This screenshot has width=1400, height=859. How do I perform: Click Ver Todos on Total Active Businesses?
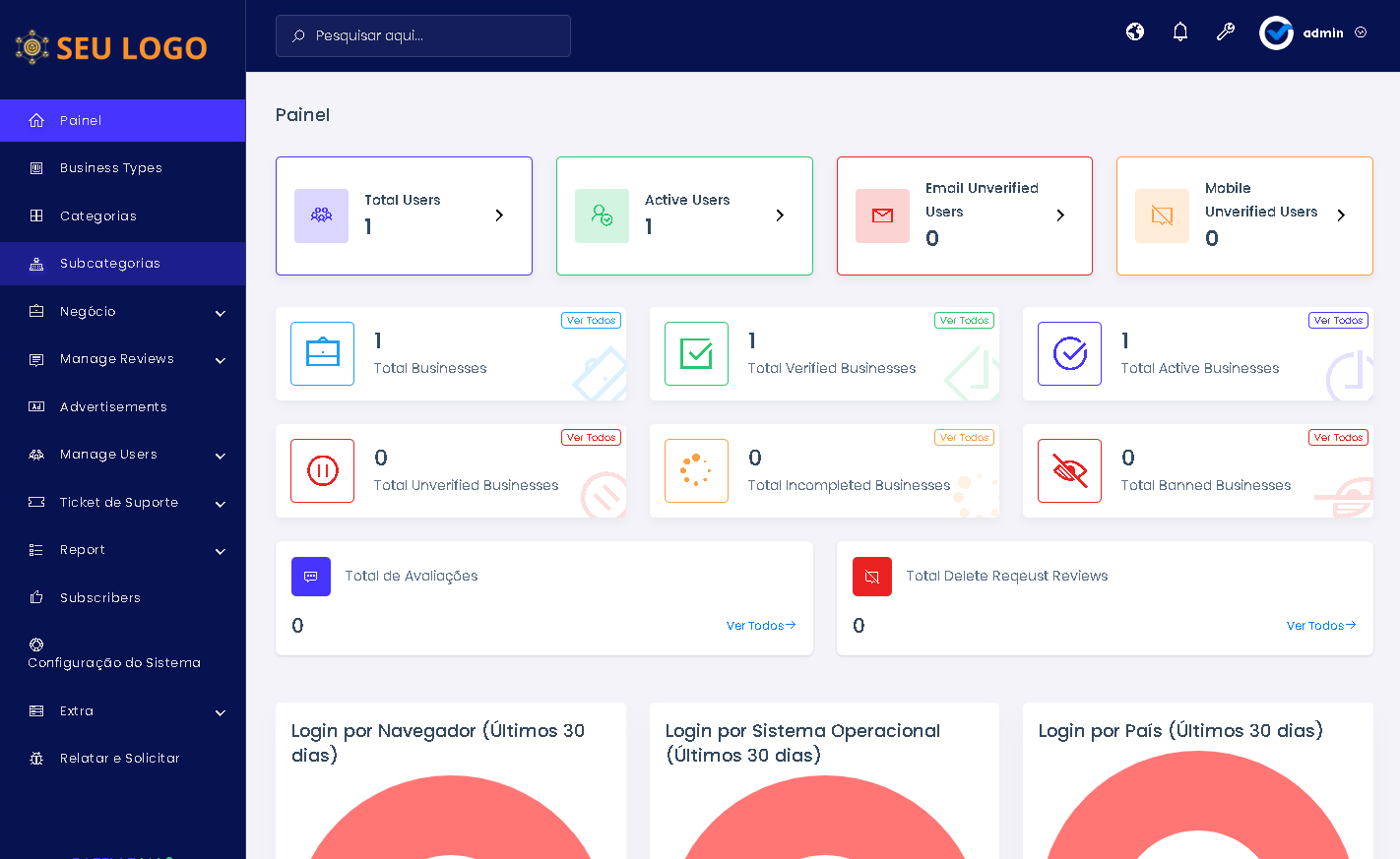tap(1338, 321)
